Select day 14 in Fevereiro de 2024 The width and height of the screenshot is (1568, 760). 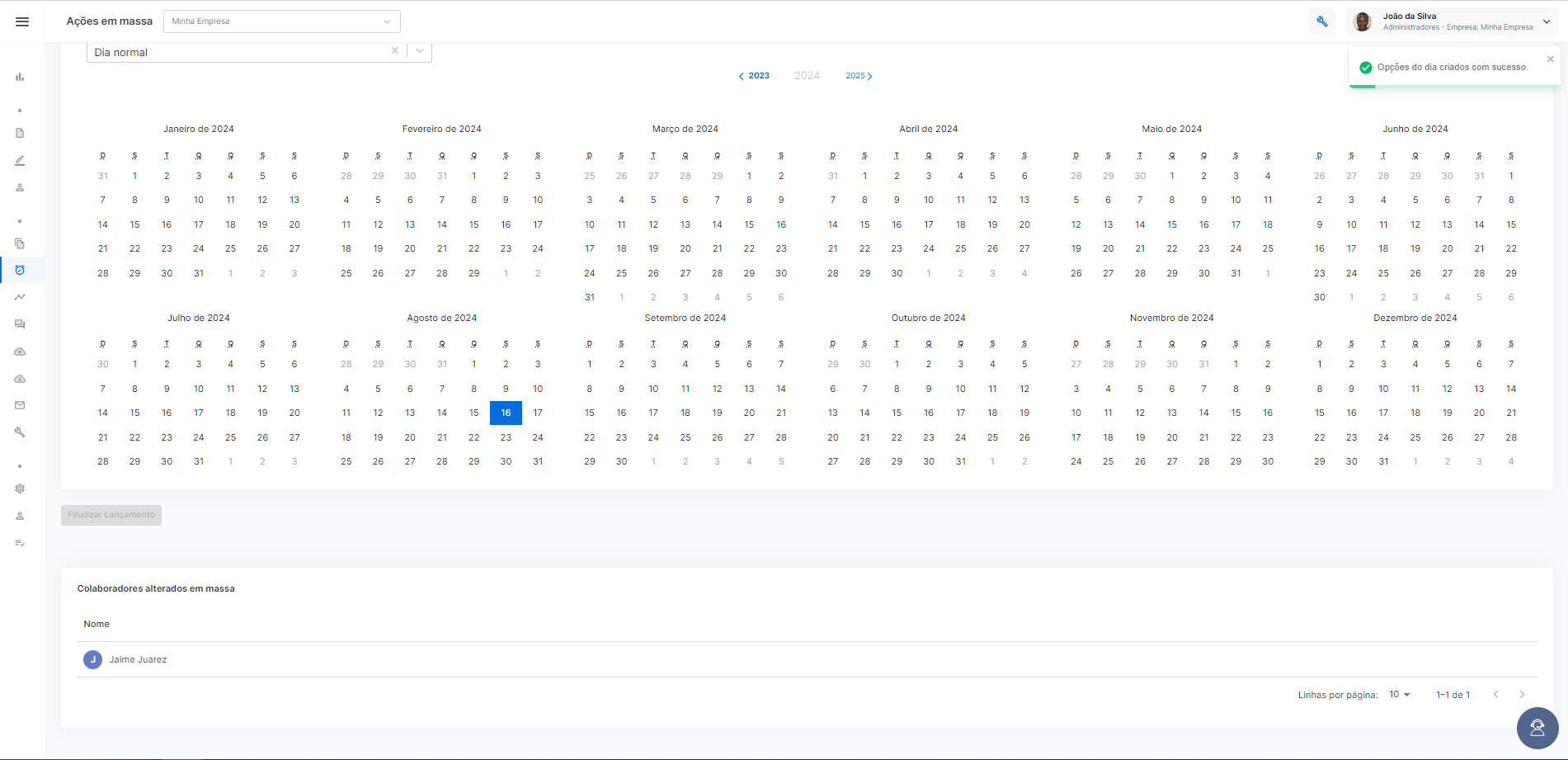(x=442, y=224)
